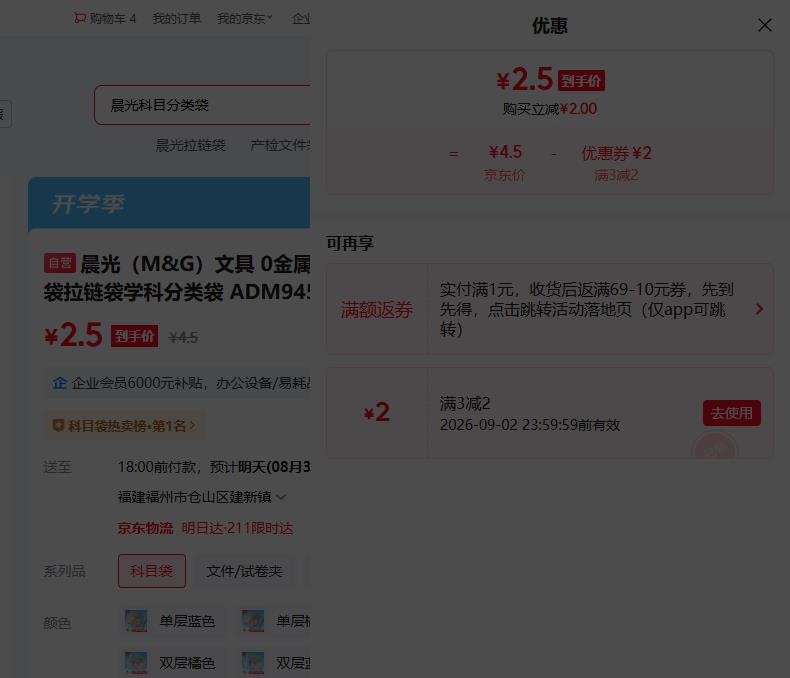The height and width of the screenshot is (678, 790).
Task: Click the 可再享 section heading
Action: (x=350, y=243)
